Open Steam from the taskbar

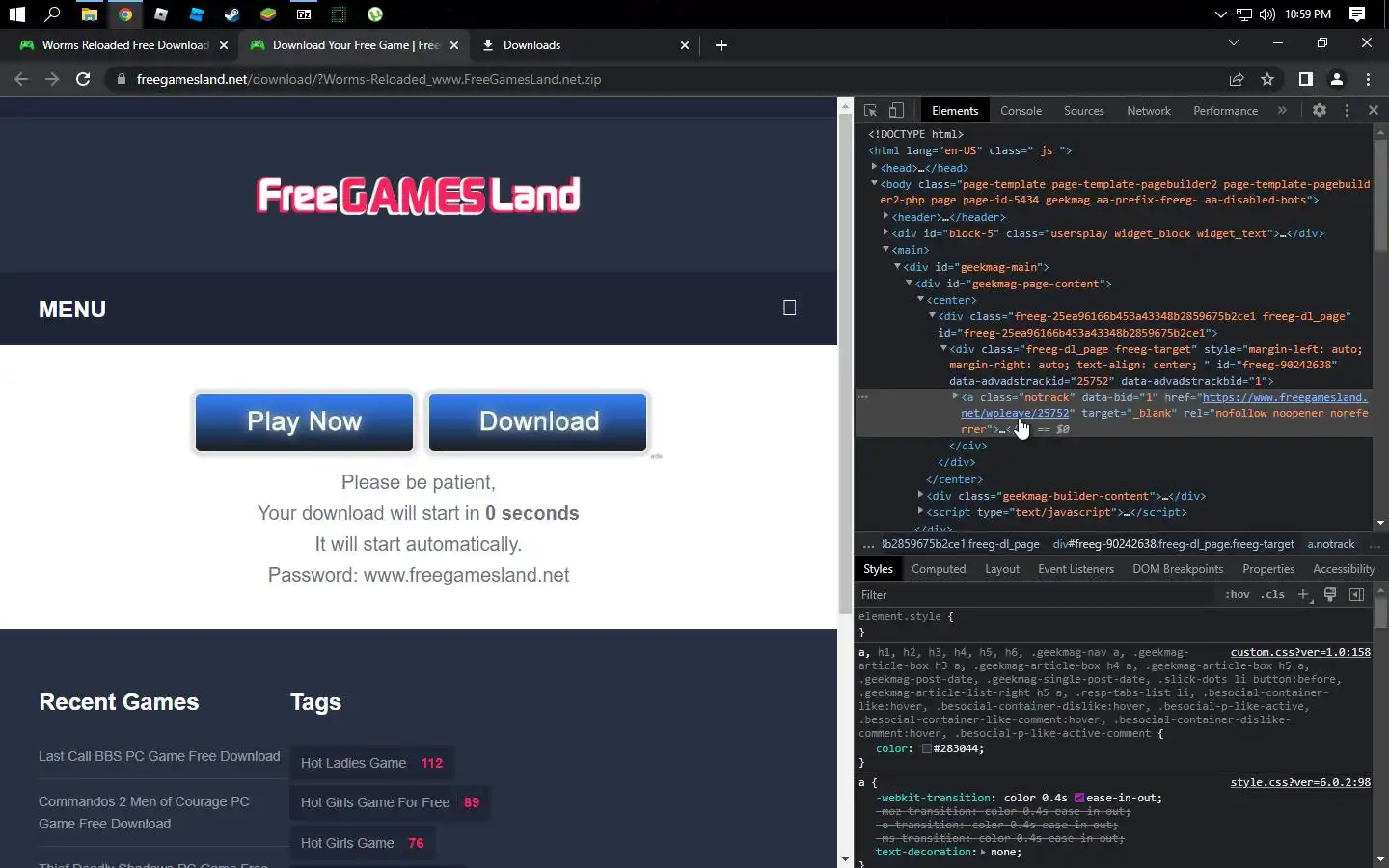(231, 14)
